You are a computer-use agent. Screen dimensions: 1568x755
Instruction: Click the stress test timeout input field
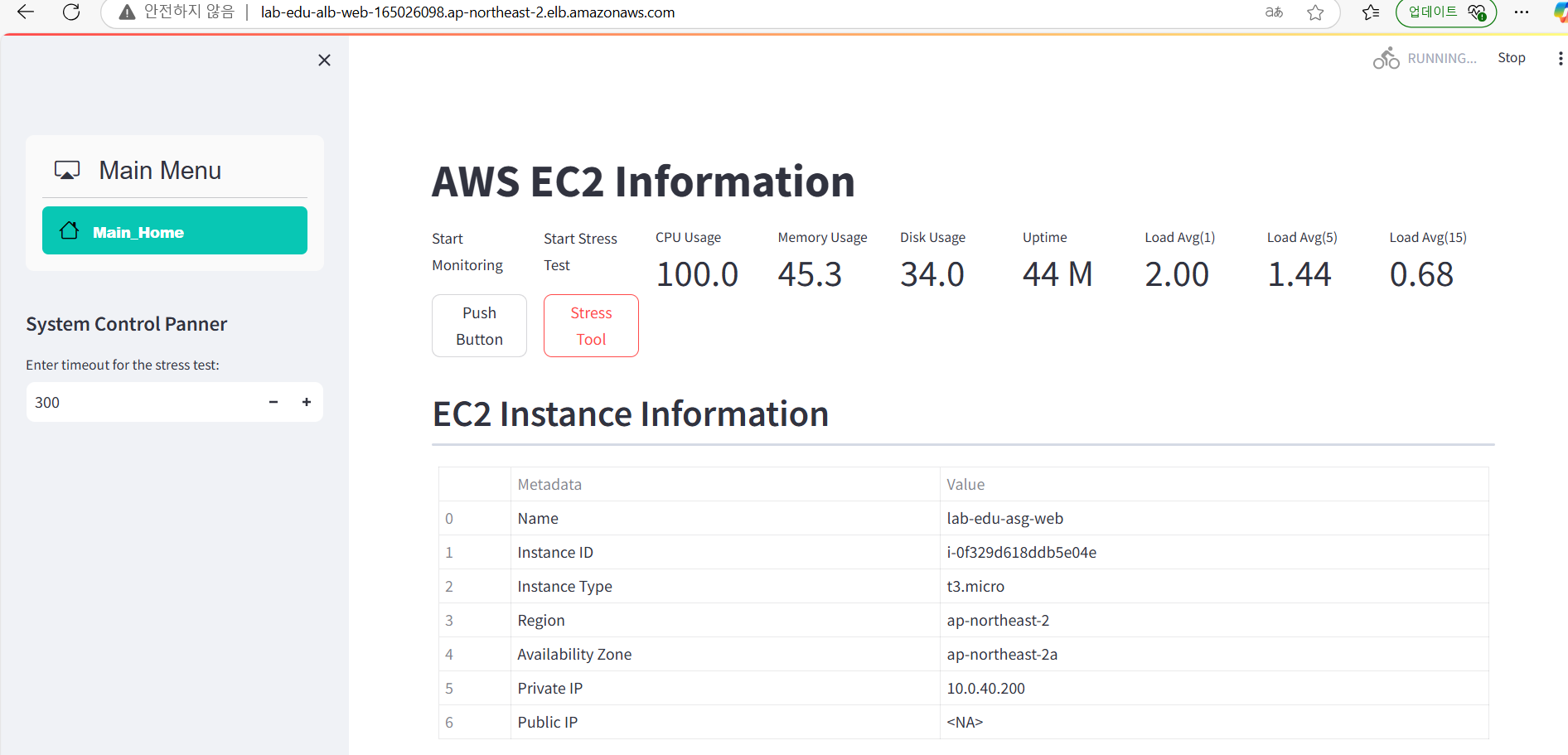tap(142, 402)
